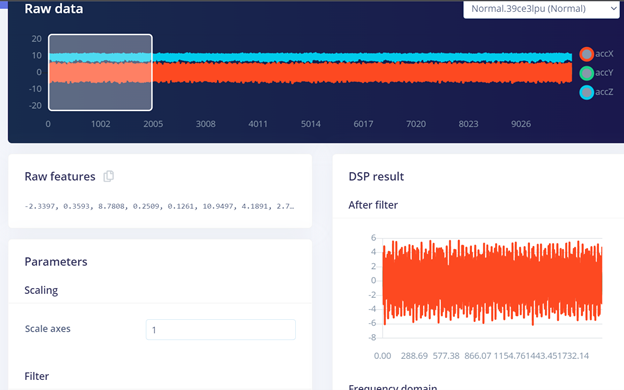The image size is (624, 390).
Task: Focus the Scale axes input field
Action: tap(221, 330)
